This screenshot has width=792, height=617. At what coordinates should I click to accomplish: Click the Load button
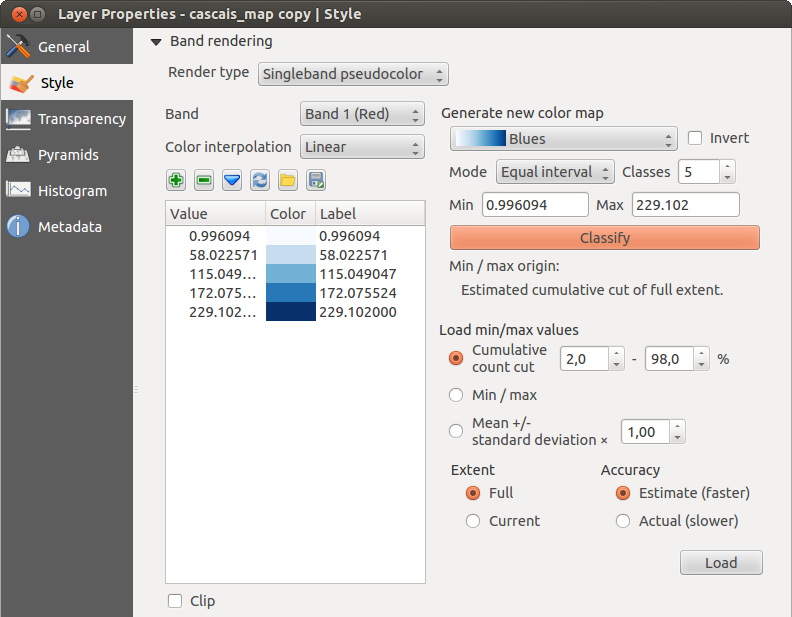[721, 563]
